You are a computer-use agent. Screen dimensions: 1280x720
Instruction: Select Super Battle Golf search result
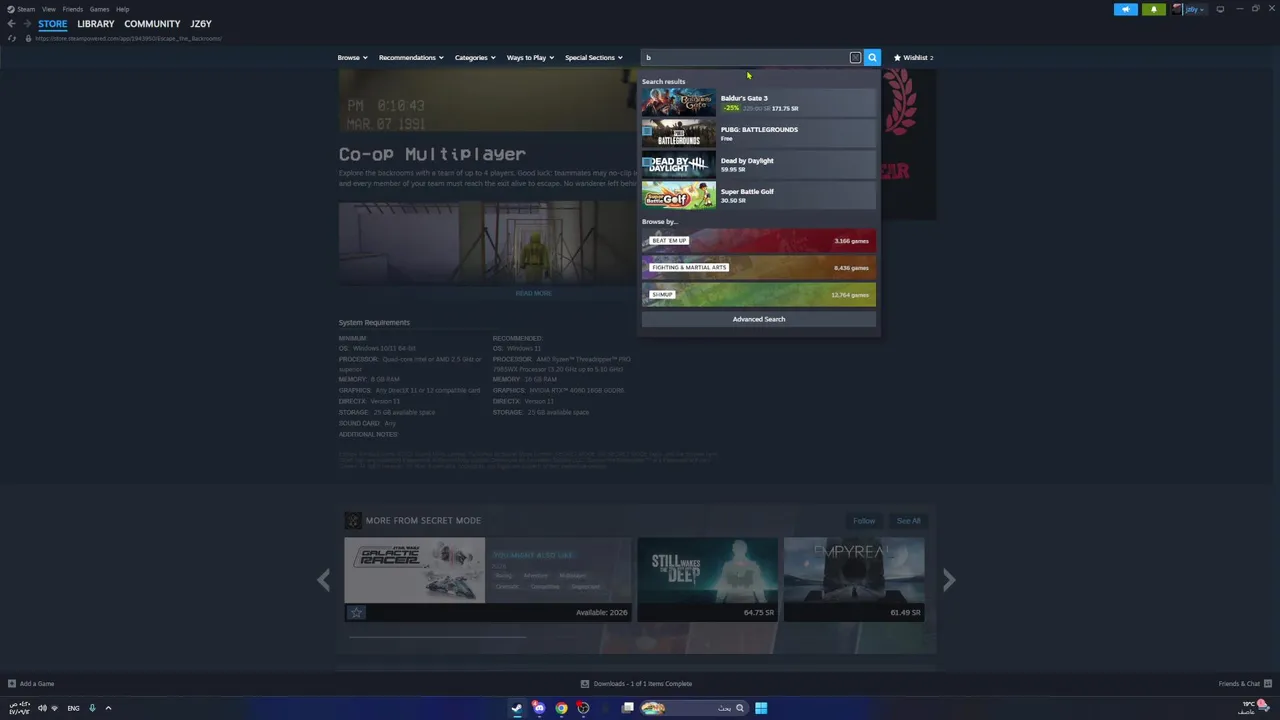(759, 195)
